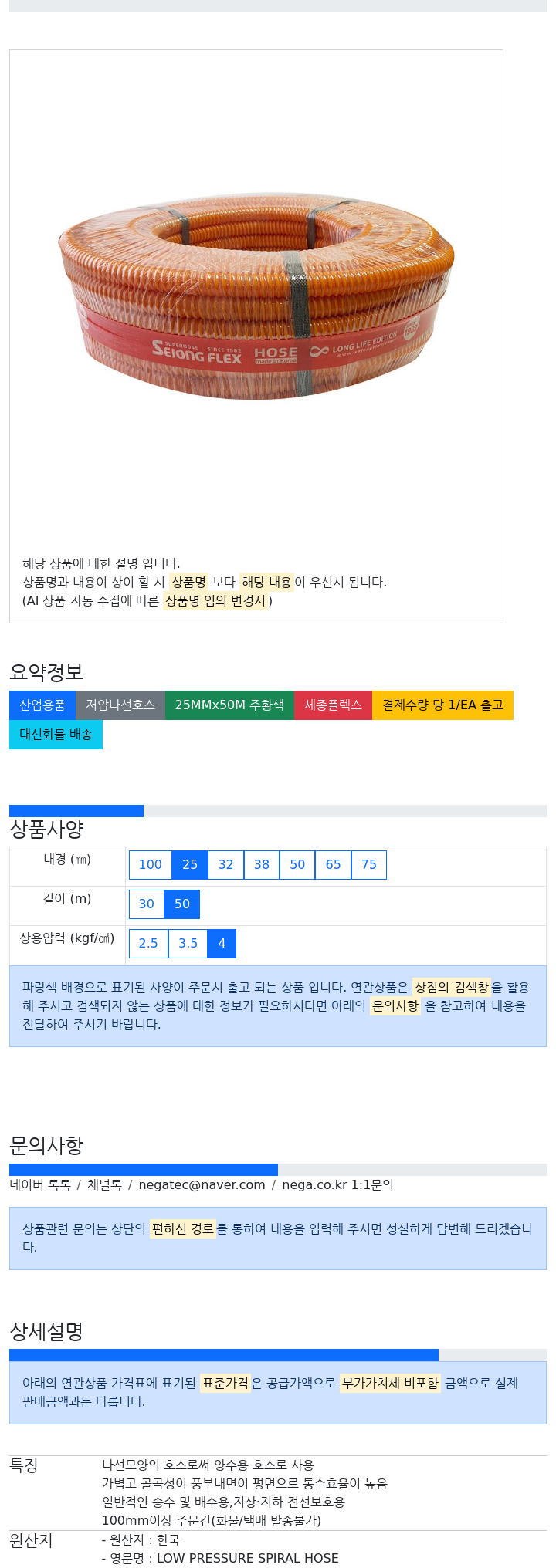Screen dimensions: 556x1568
Task: Open the 저압나선호스 tag
Action: coord(120,705)
